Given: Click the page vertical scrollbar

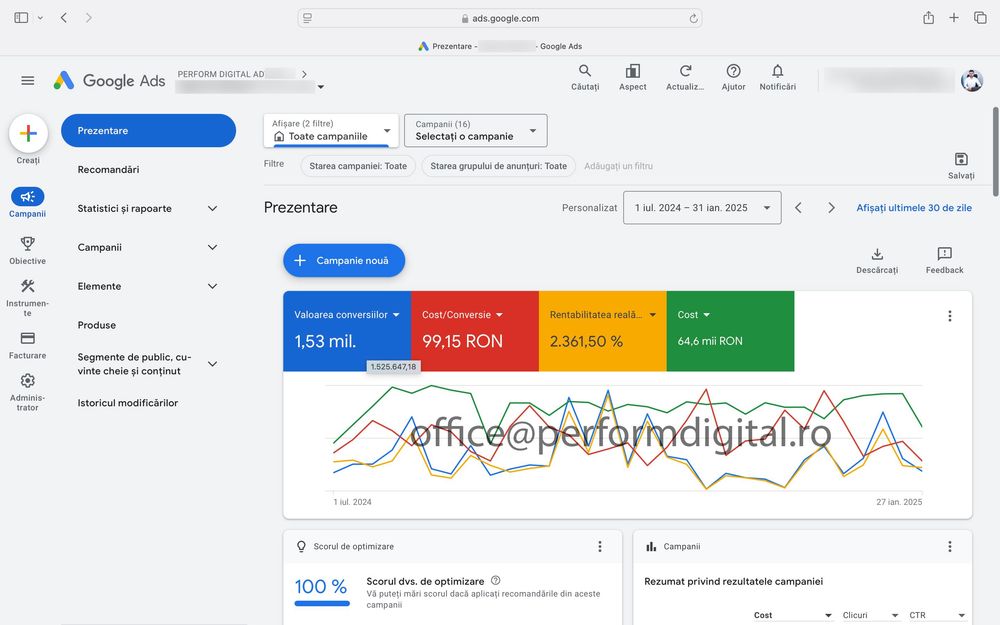Looking at the screenshot, I should click(996, 152).
